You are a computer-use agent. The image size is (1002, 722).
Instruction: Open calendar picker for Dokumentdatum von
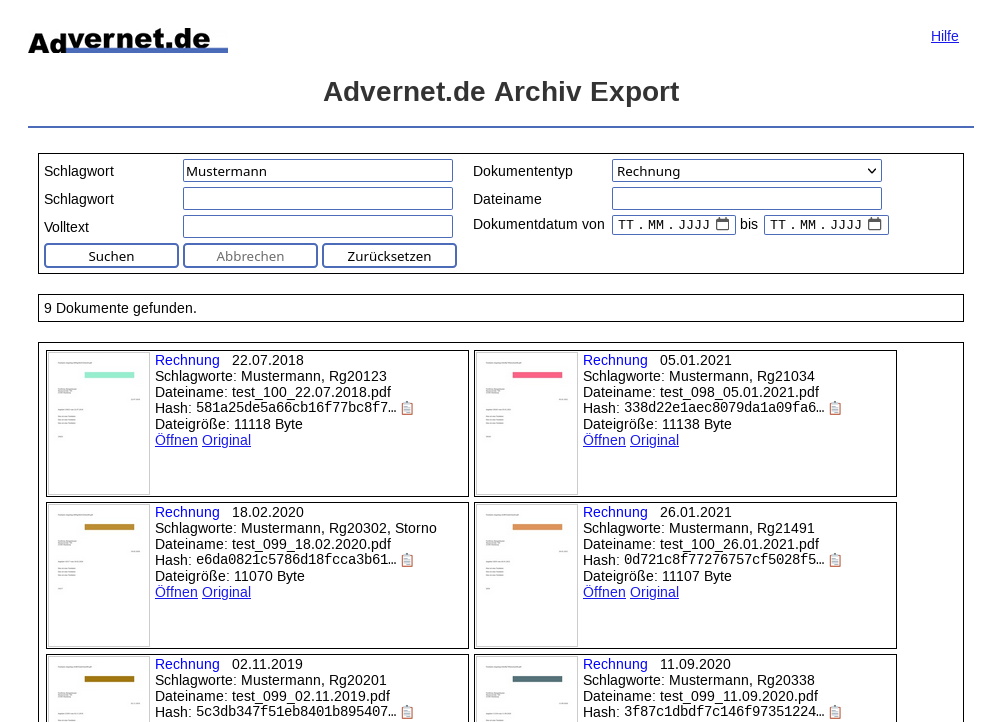coord(723,224)
